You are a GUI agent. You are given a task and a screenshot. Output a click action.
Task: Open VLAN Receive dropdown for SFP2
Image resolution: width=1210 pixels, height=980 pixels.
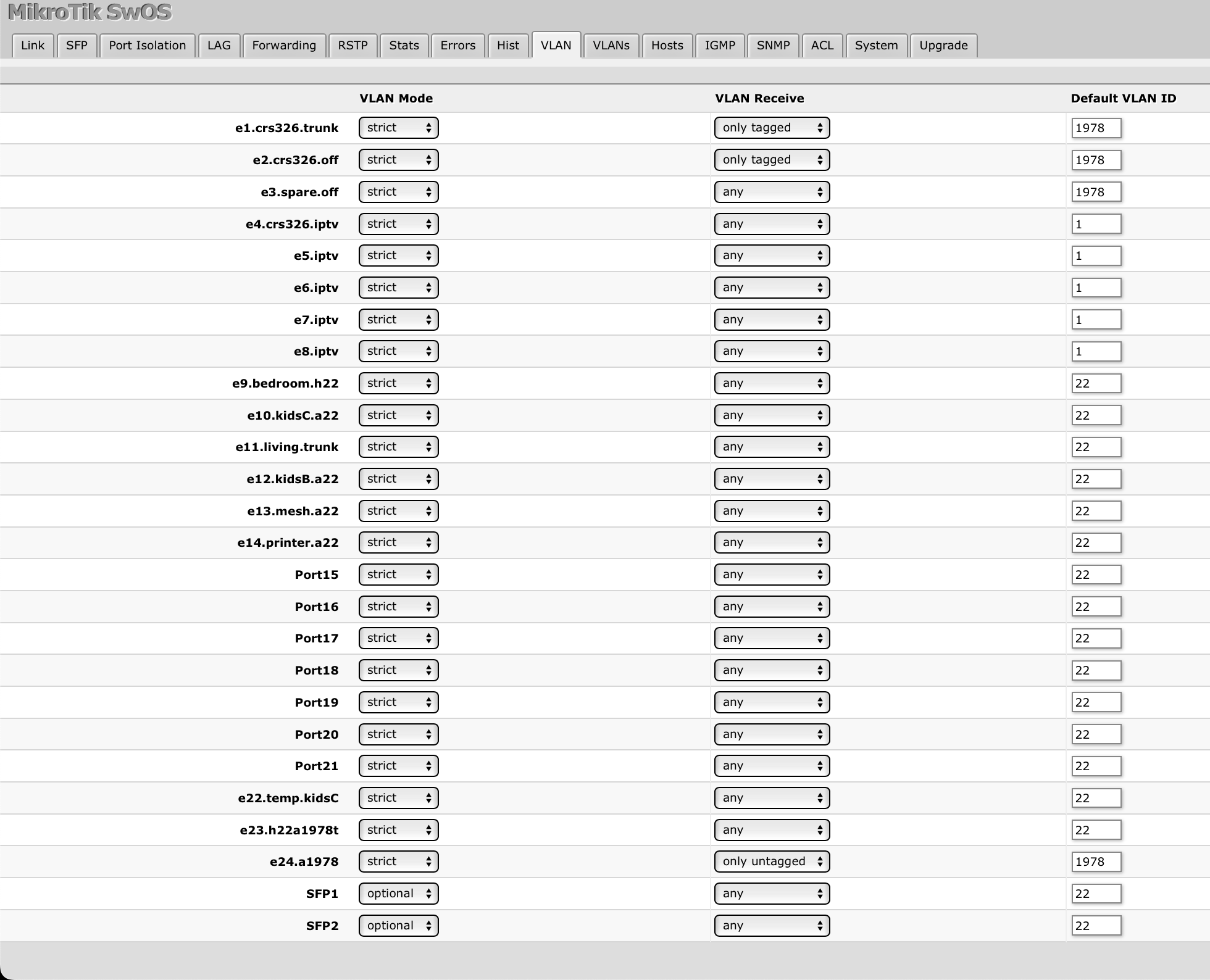coord(772,926)
